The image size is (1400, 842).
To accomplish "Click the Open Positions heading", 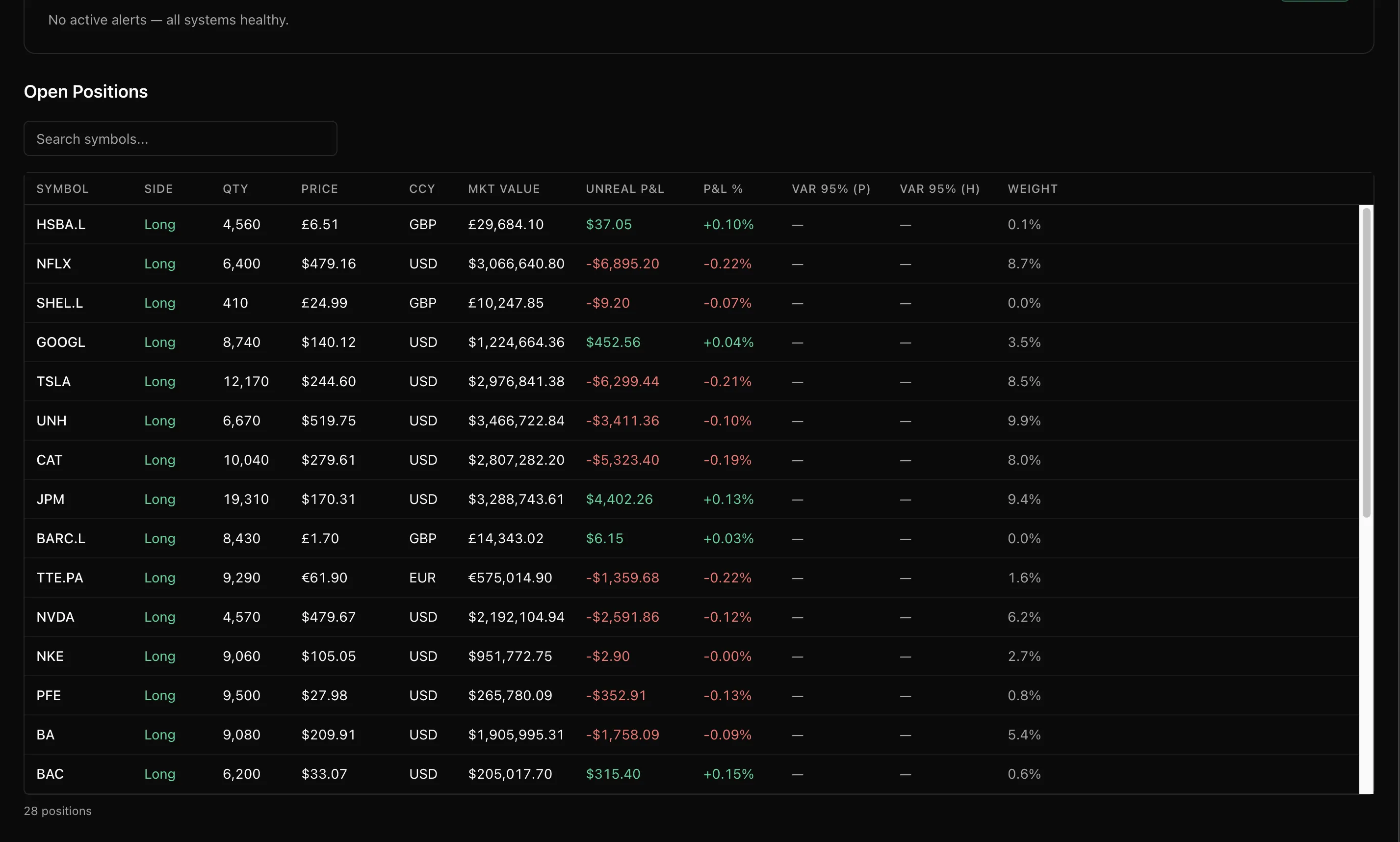I will click(x=86, y=91).
